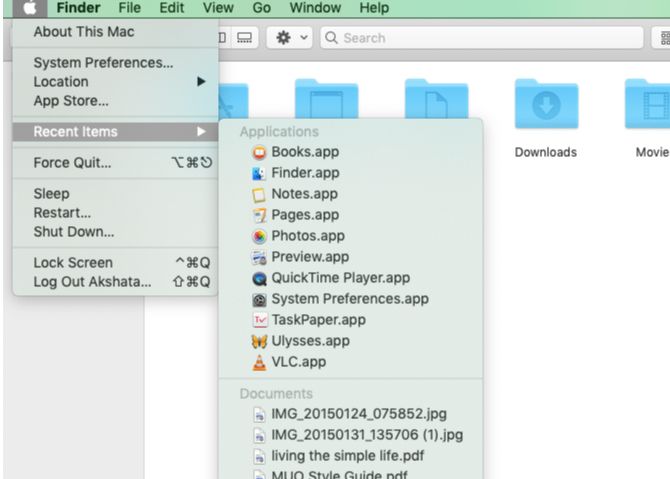This screenshot has height=479, width=670.
Task: Open the Go menu in menu bar
Action: (x=262, y=8)
